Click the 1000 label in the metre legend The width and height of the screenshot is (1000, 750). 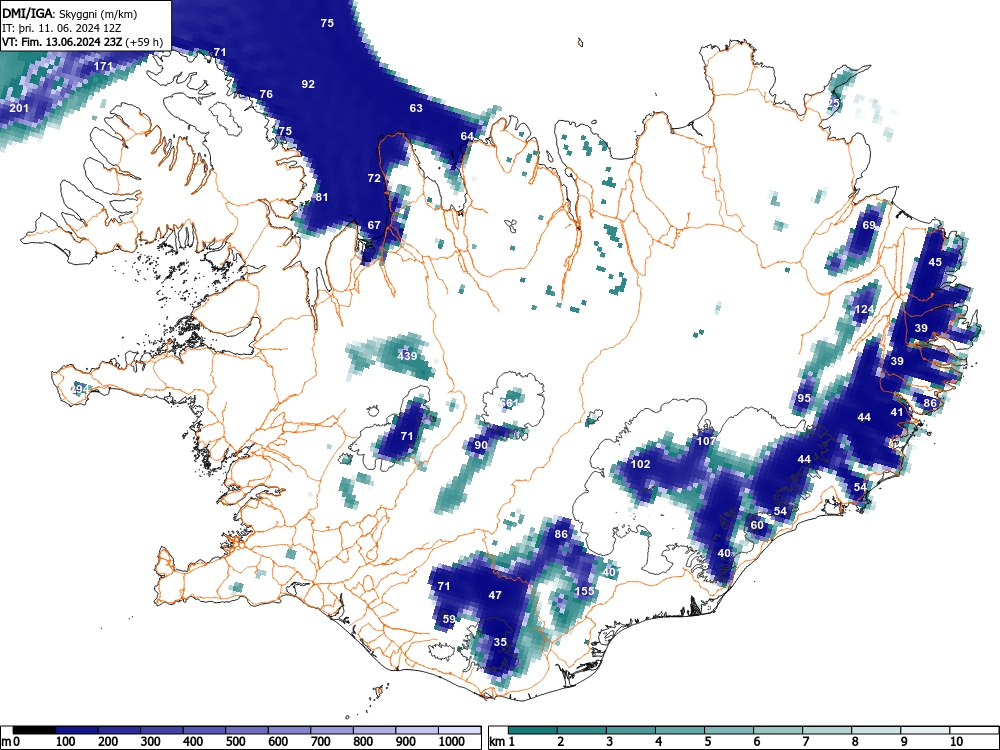pyautogui.click(x=451, y=742)
